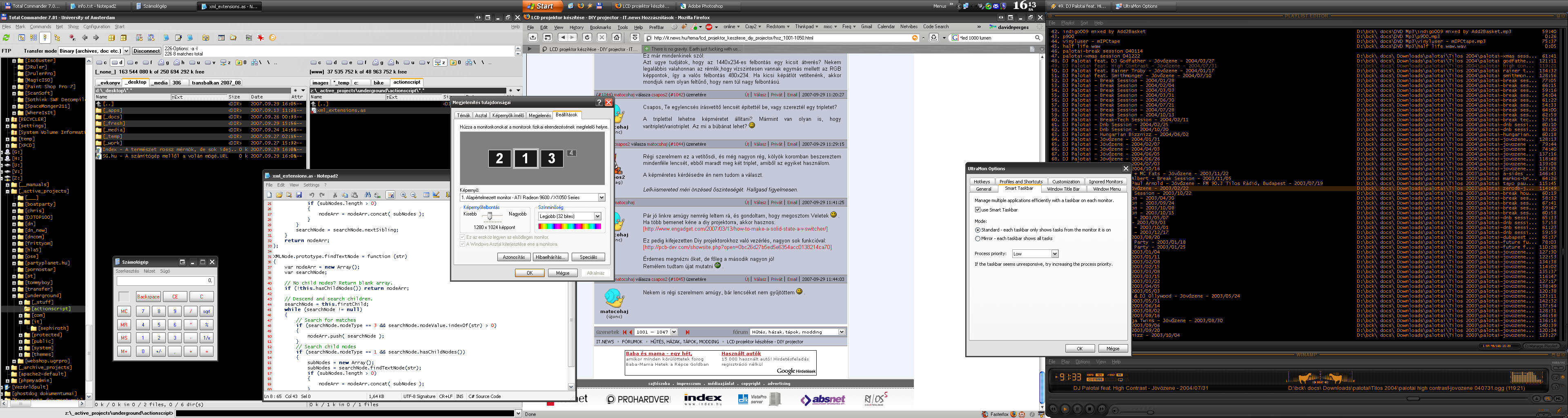Click the Winamp seek bar
1568x418 pixels.
(x=1289, y=399)
